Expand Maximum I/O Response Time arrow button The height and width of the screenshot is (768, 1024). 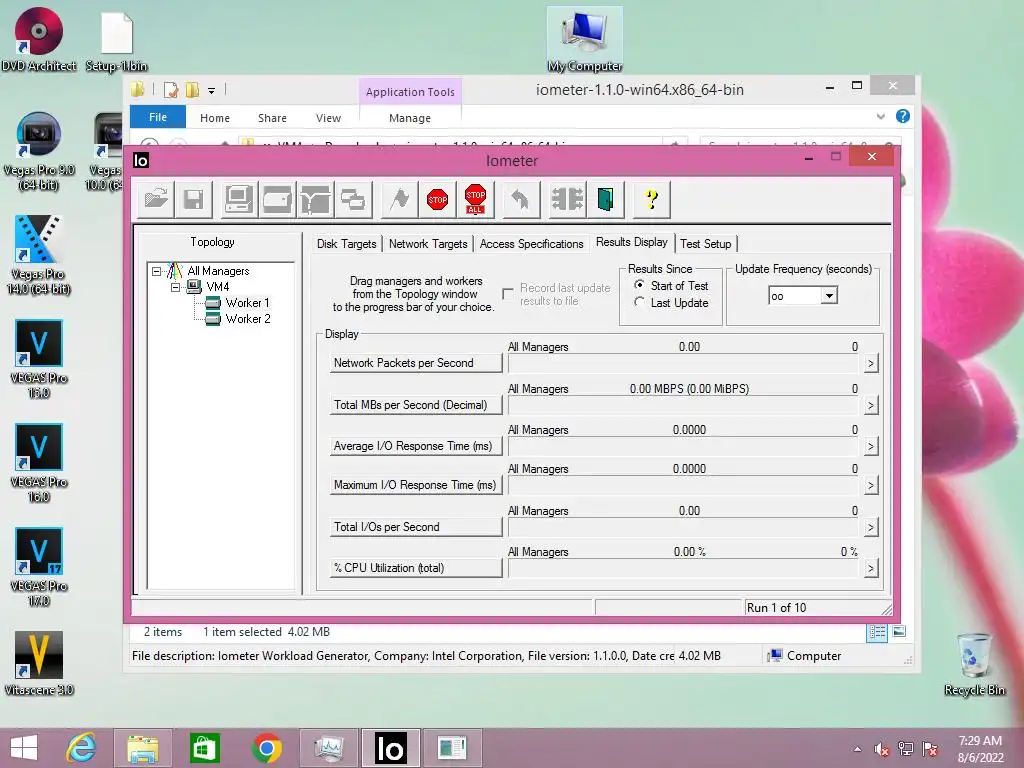click(x=871, y=486)
